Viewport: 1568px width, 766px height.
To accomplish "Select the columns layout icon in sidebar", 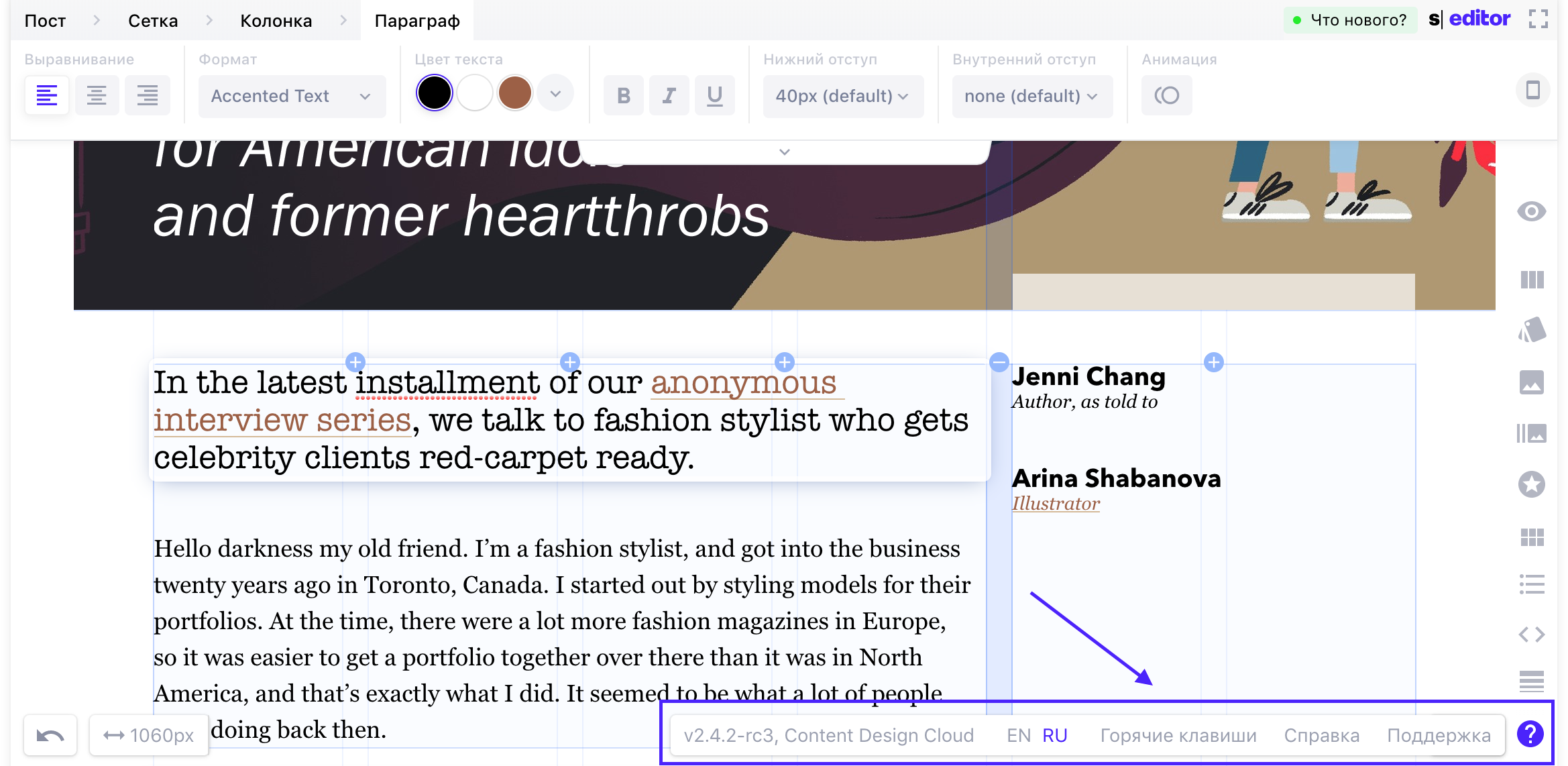I will coord(1532,280).
